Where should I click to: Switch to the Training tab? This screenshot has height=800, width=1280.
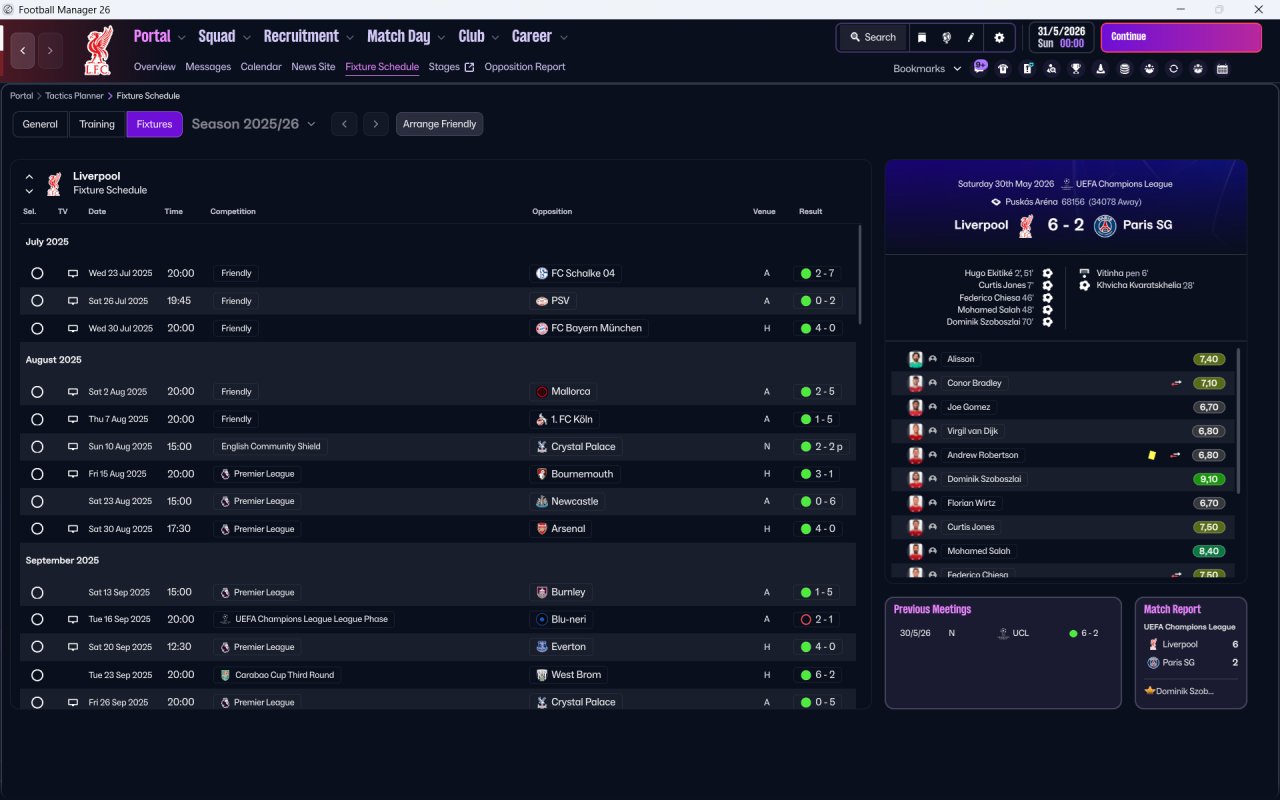click(97, 124)
